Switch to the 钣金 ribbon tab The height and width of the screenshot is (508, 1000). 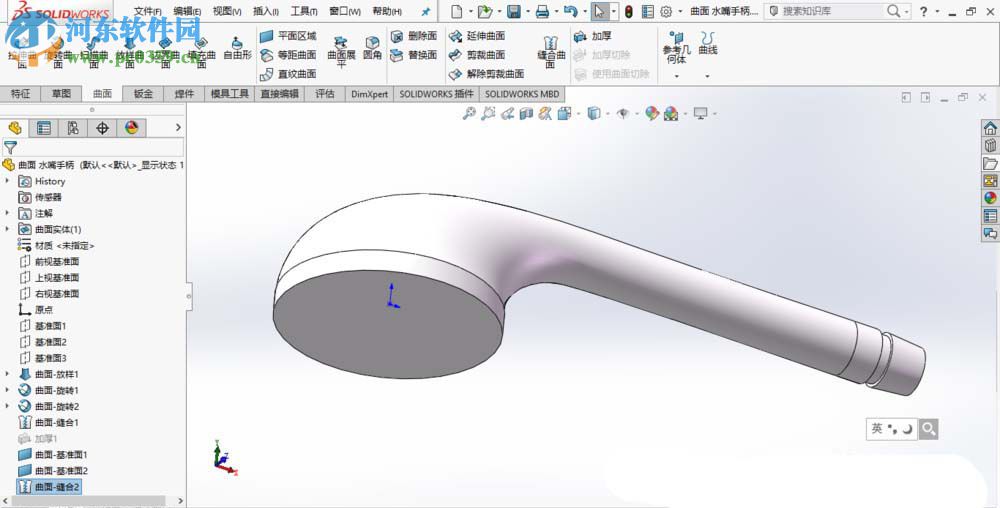pyautogui.click(x=143, y=94)
